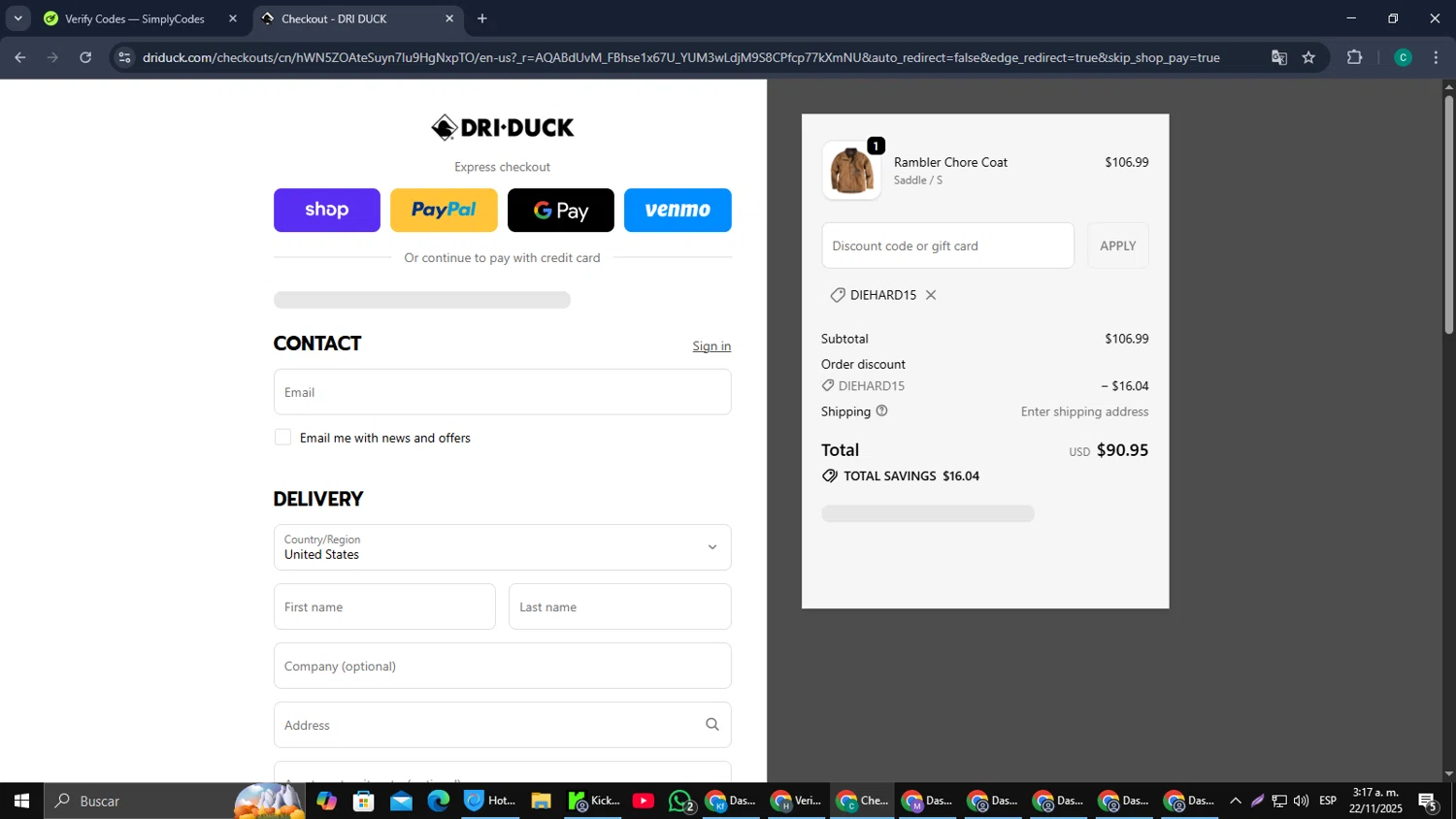This screenshot has width=1456, height=819.
Task: Click the Rambler Chore Coat thumbnail
Action: tap(851, 170)
